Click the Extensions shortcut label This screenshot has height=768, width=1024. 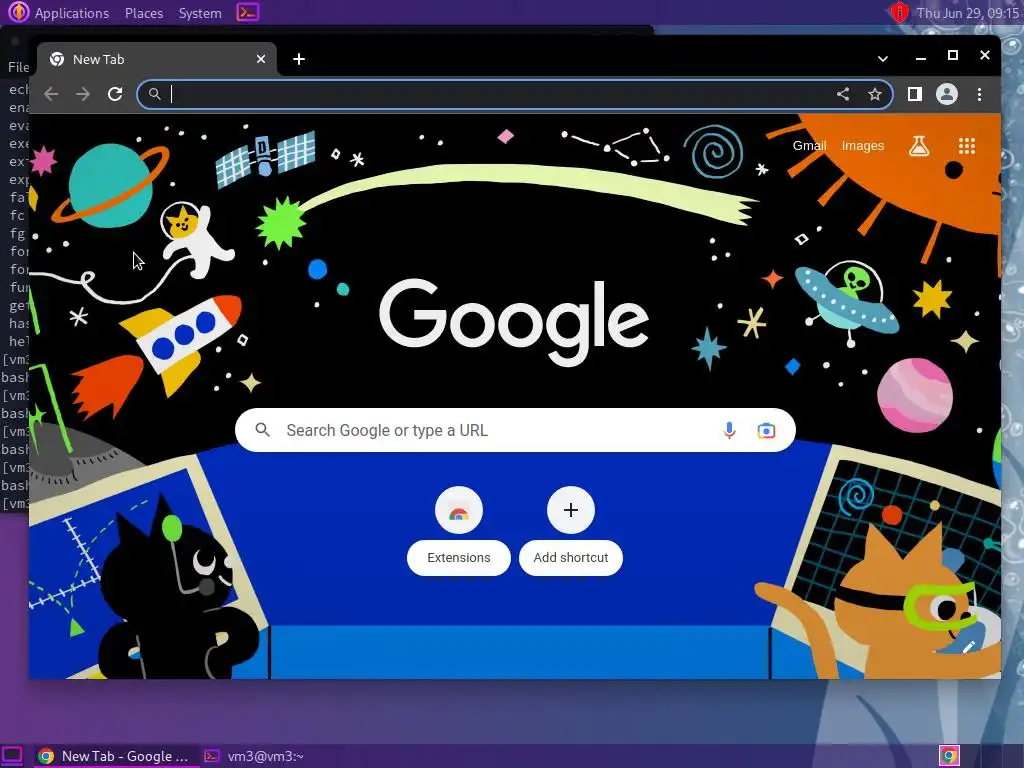coord(459,558)
